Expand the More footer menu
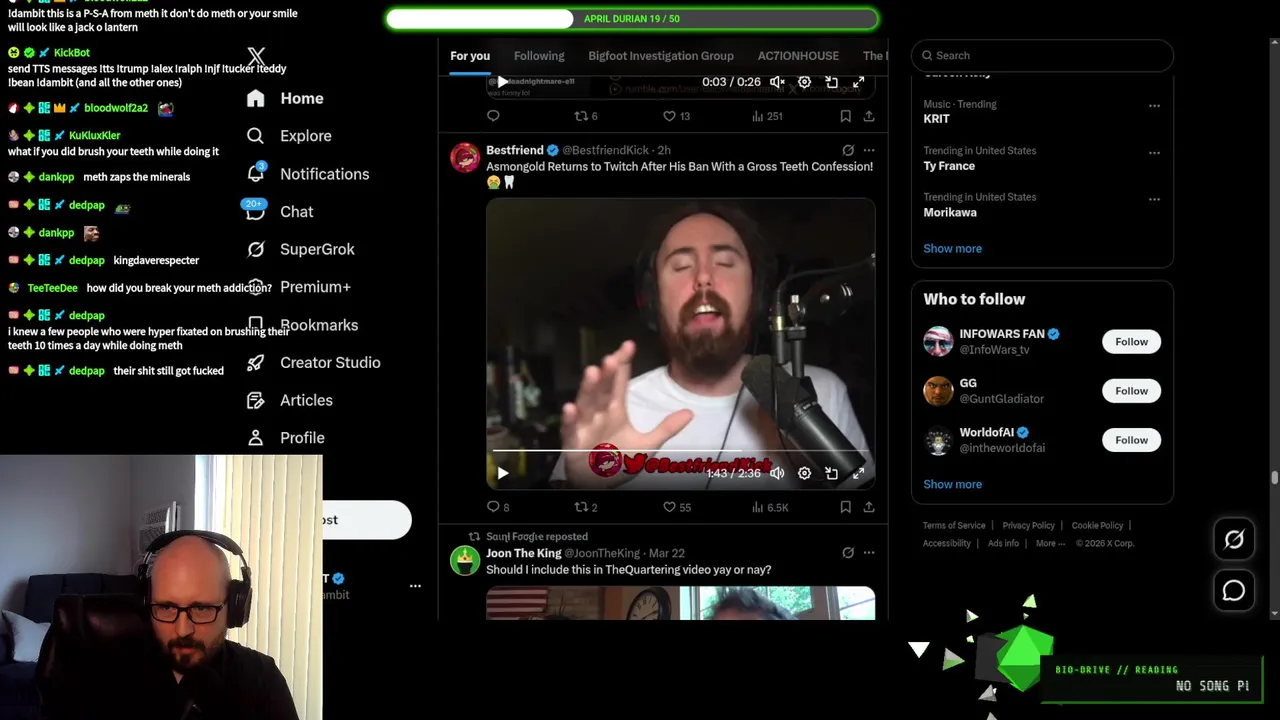 pos(1050,544)
